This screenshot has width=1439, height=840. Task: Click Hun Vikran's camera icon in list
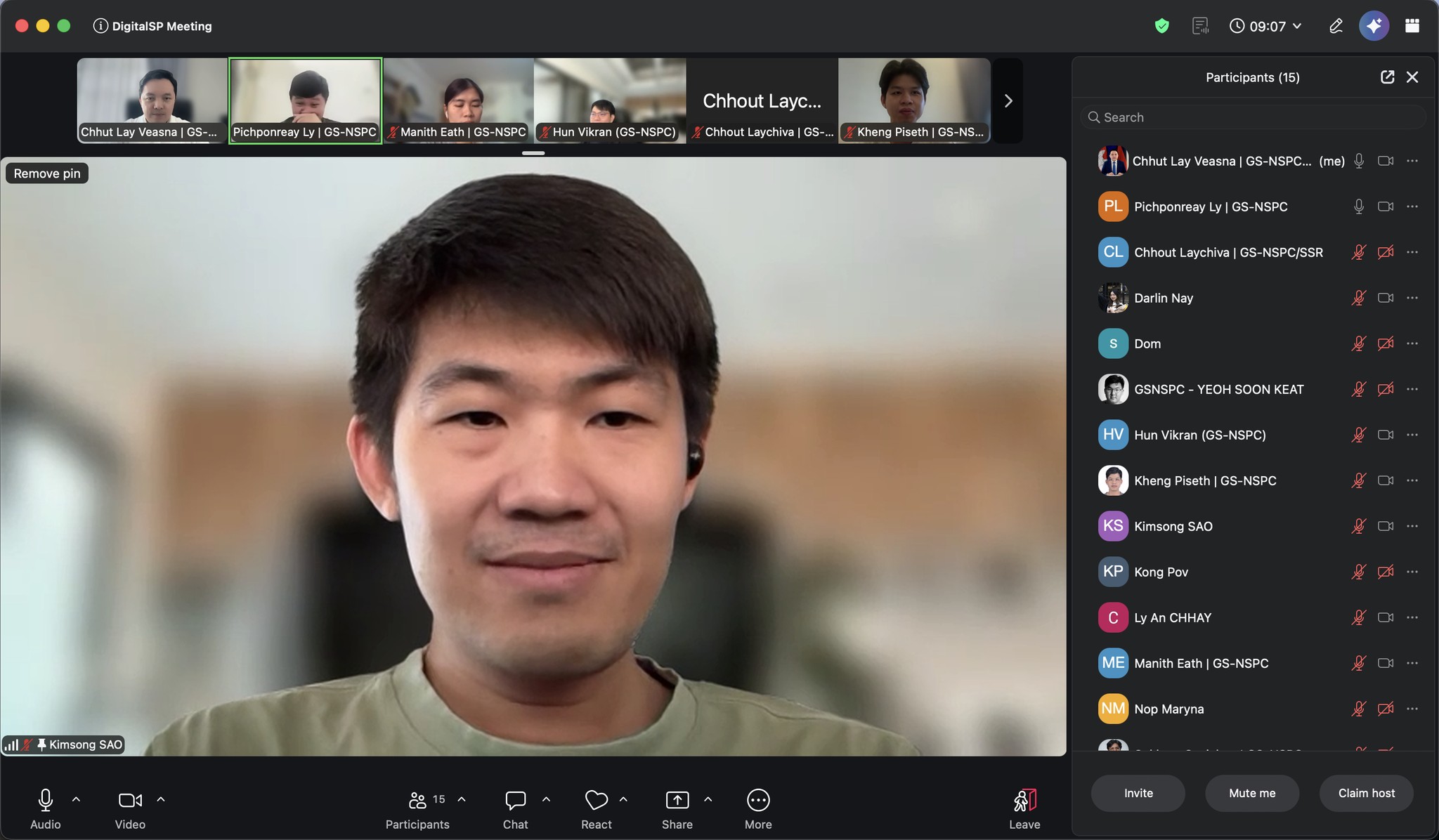1386,435
